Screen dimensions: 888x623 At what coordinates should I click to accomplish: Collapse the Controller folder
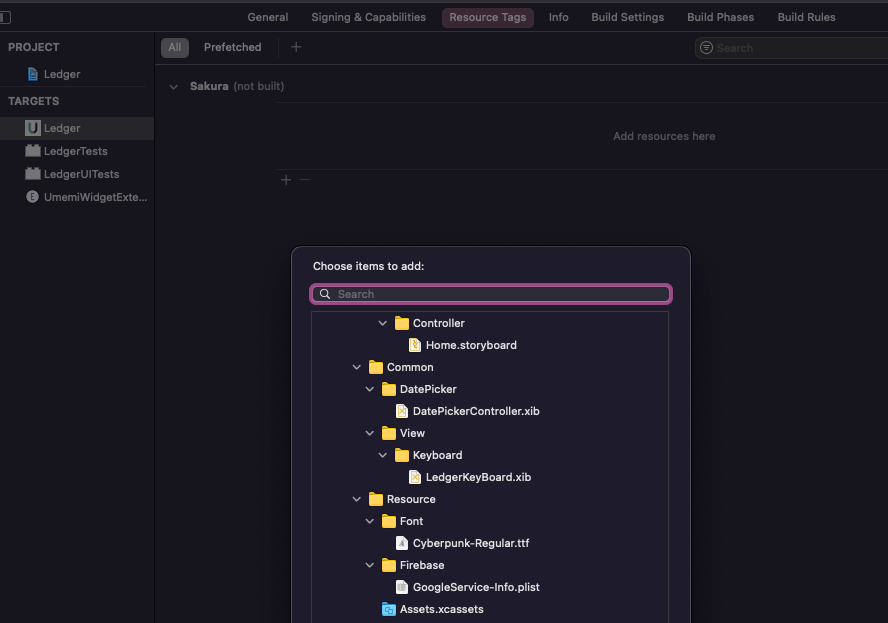click(x=383, y=323)
